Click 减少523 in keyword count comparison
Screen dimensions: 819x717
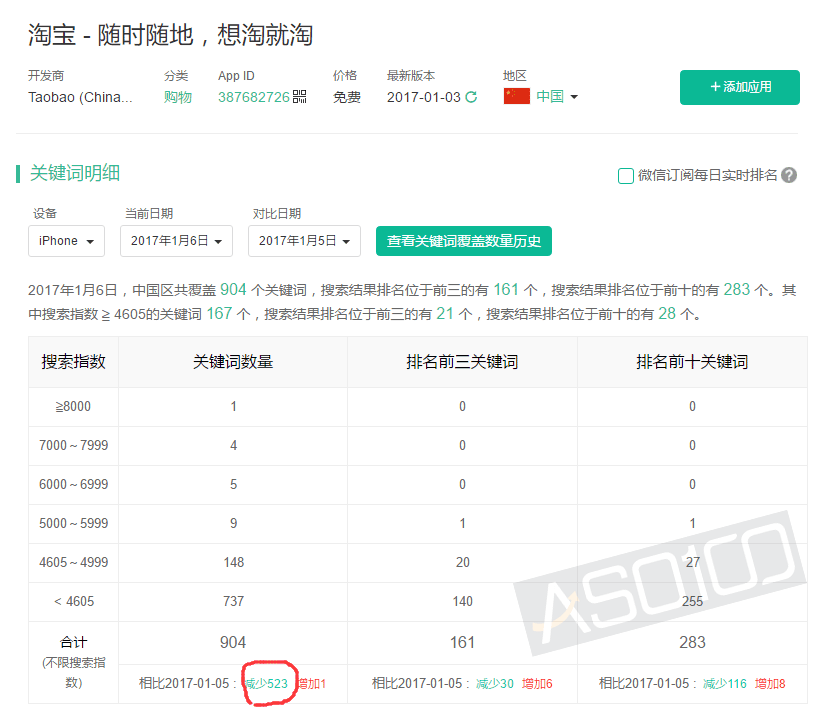267,684
